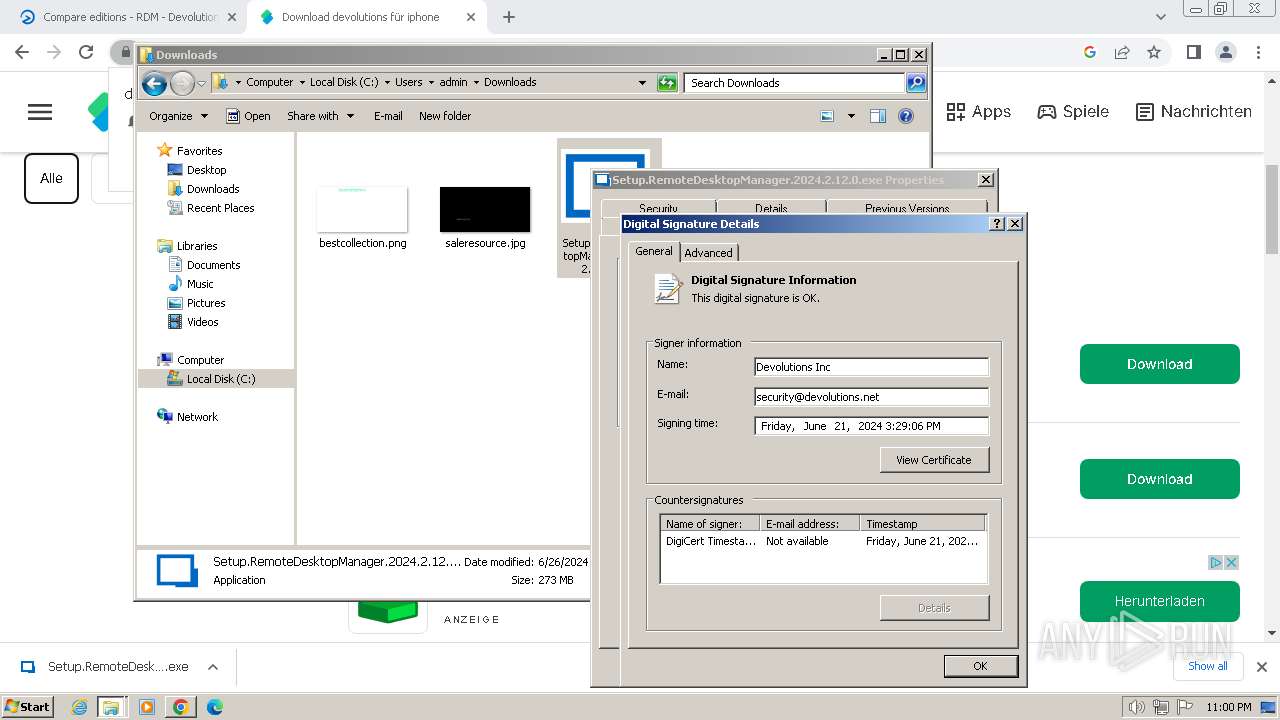This screenshot has height=720, width=1280.
Task: Click Herunterladen green button
Action: pyautogui.click(x=1160, y=601)
